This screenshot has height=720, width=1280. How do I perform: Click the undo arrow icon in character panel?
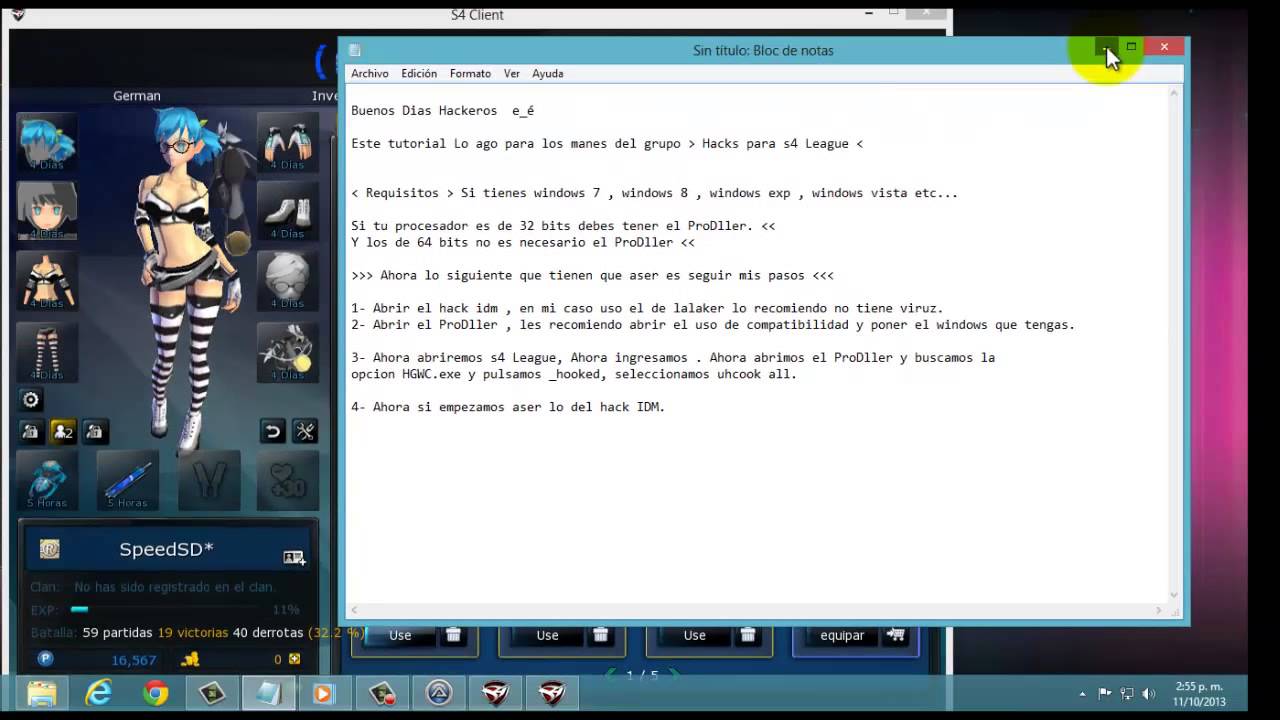coord(272,431)
